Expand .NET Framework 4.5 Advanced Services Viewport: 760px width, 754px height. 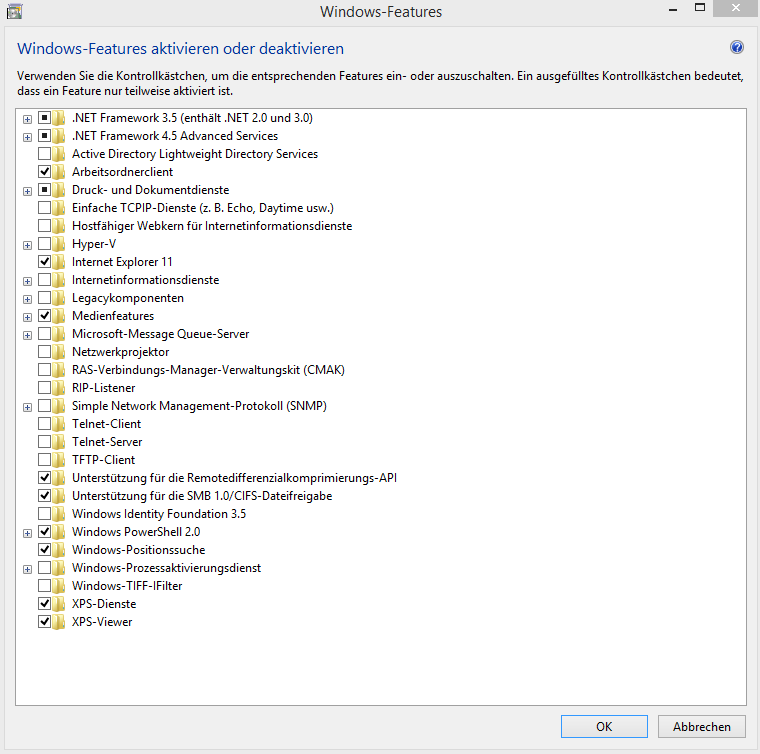click(x=28, y=137)
